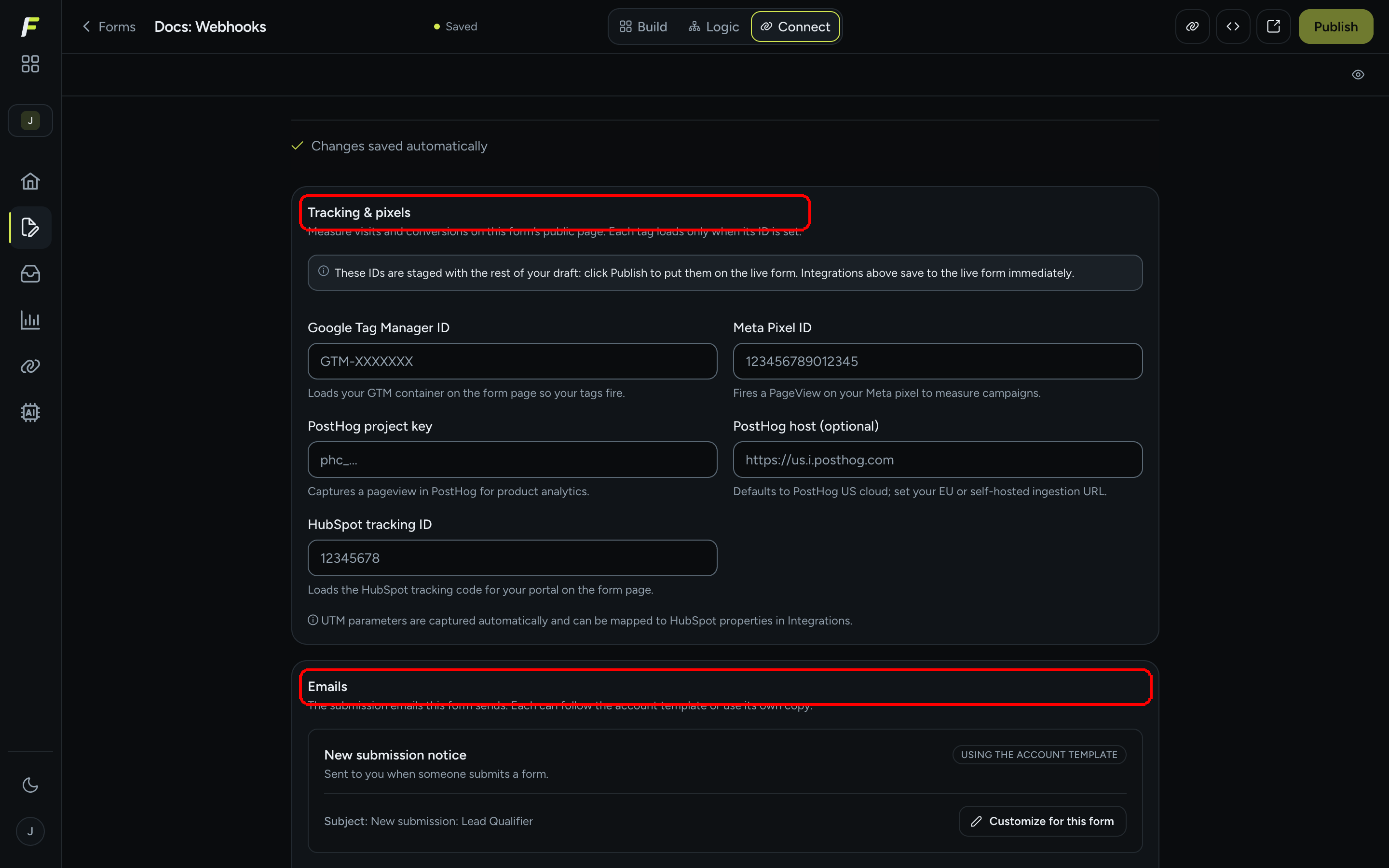This screenshot has height=868, width=1389.
Task: Open the inbox icon in sidebar
Action: click(x=30, y=274)
